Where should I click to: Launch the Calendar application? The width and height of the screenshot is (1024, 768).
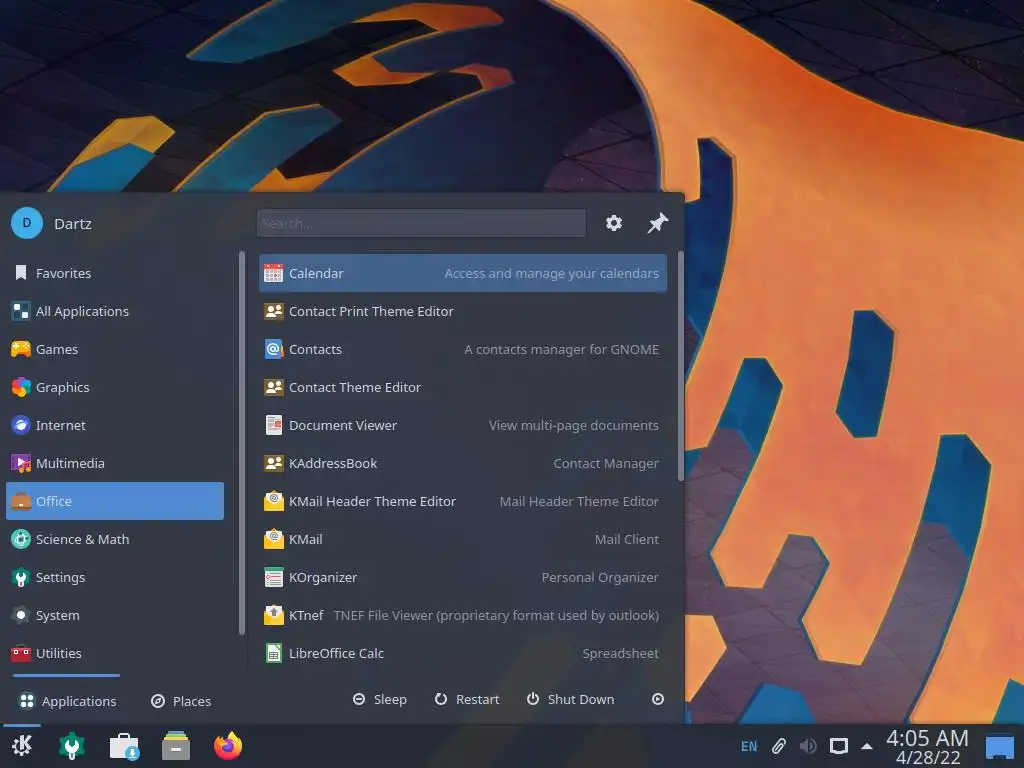tap(463, 273)
